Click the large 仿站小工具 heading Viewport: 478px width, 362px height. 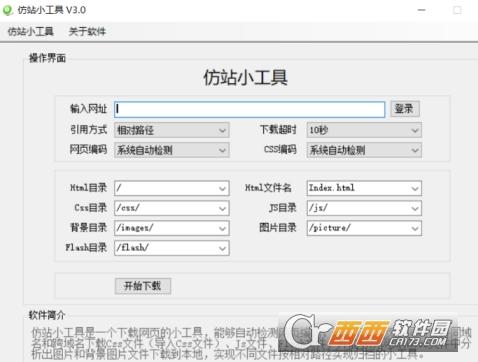click(245, 77)
